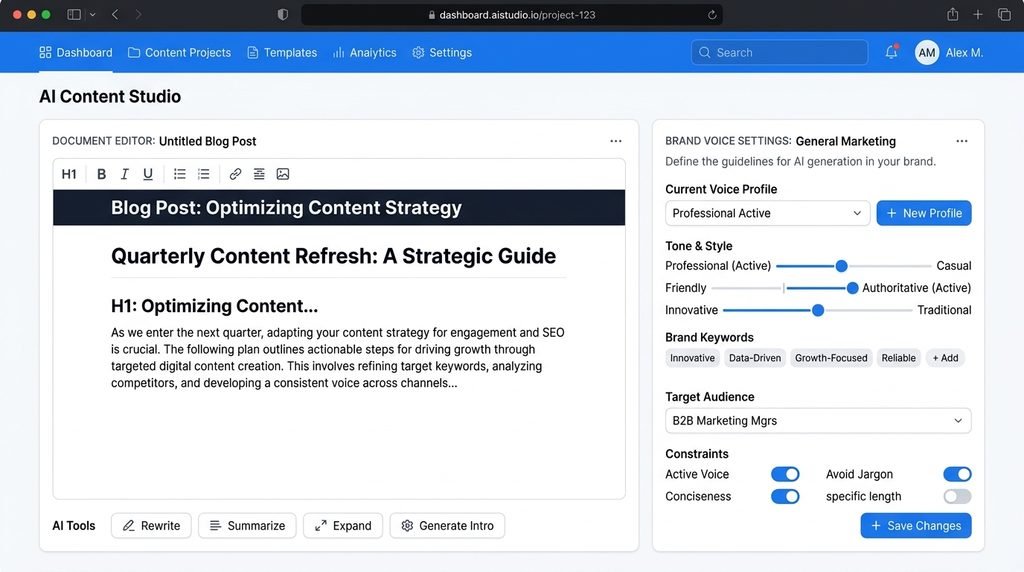Select the Innovative keyword tag
1024x572 pixels.
692,358
